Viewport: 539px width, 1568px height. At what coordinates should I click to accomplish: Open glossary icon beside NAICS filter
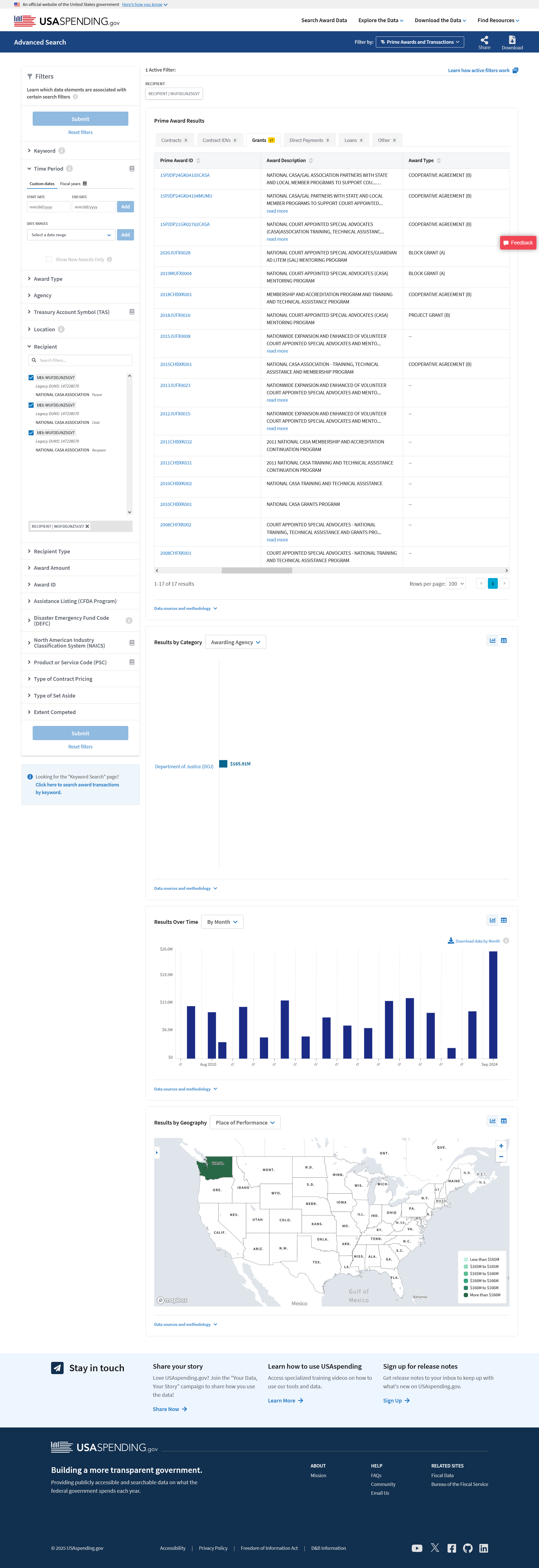coord(131,643)
